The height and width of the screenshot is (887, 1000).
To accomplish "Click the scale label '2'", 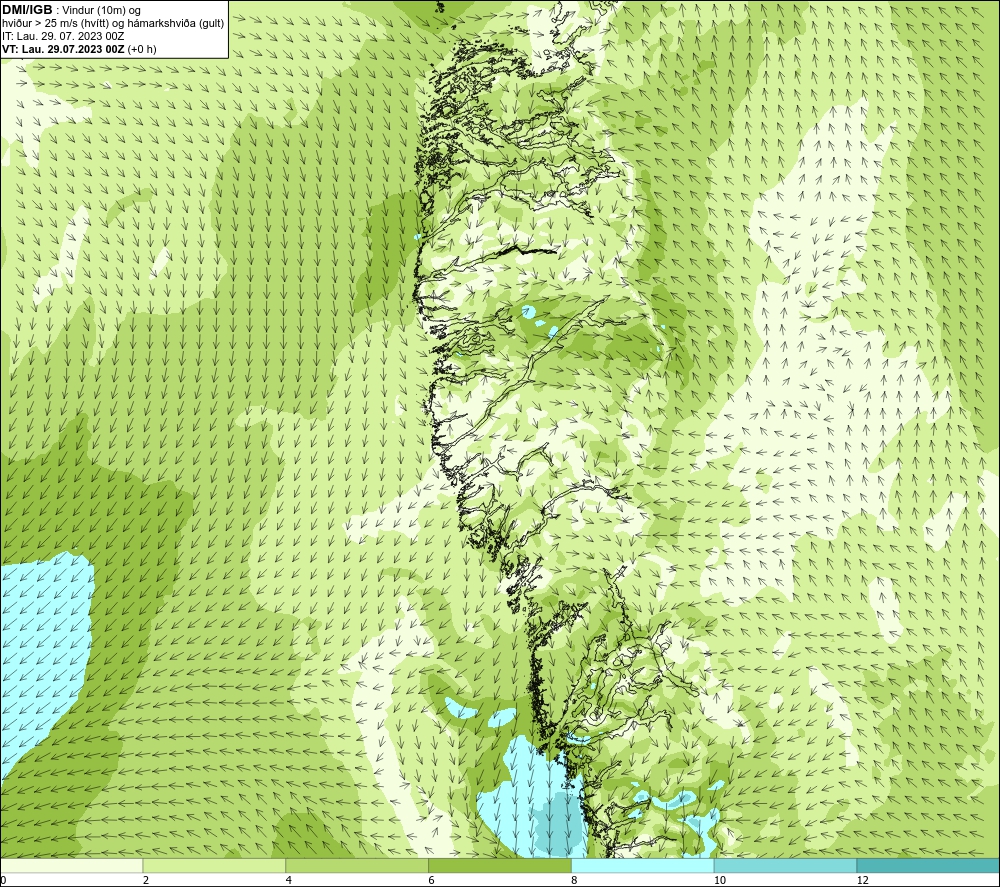I will pos(146,880).
